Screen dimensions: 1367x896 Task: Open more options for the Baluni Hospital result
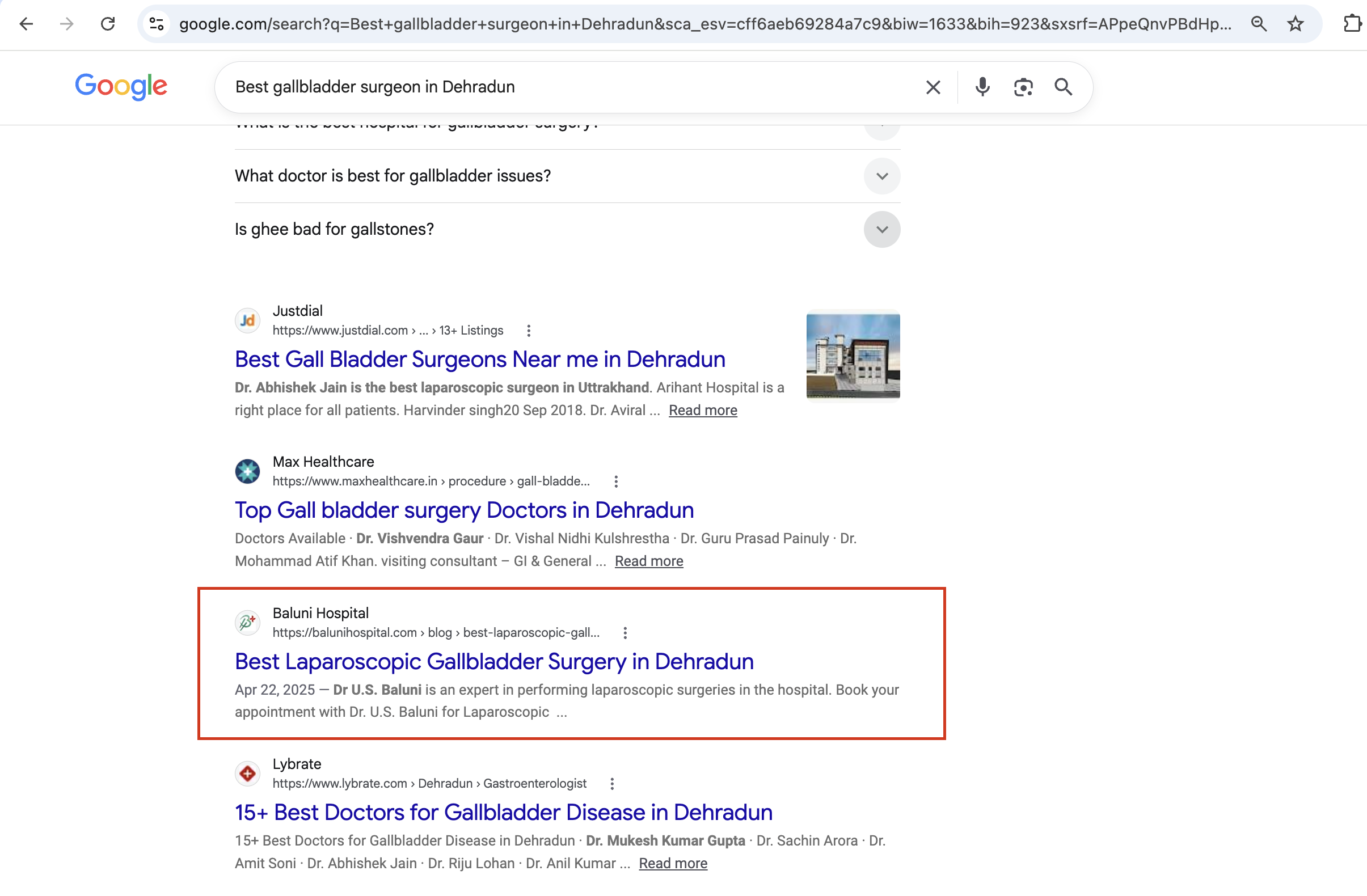[x=625, y=632]
